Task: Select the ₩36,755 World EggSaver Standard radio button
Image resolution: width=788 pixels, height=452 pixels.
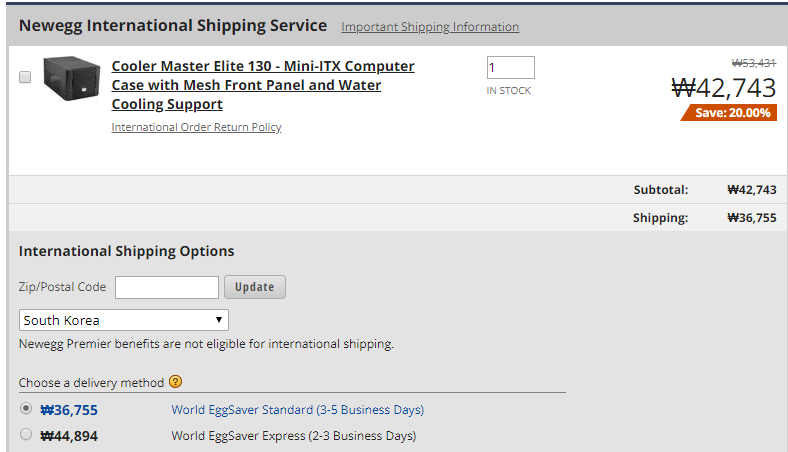Action: (x=26, y=408)
